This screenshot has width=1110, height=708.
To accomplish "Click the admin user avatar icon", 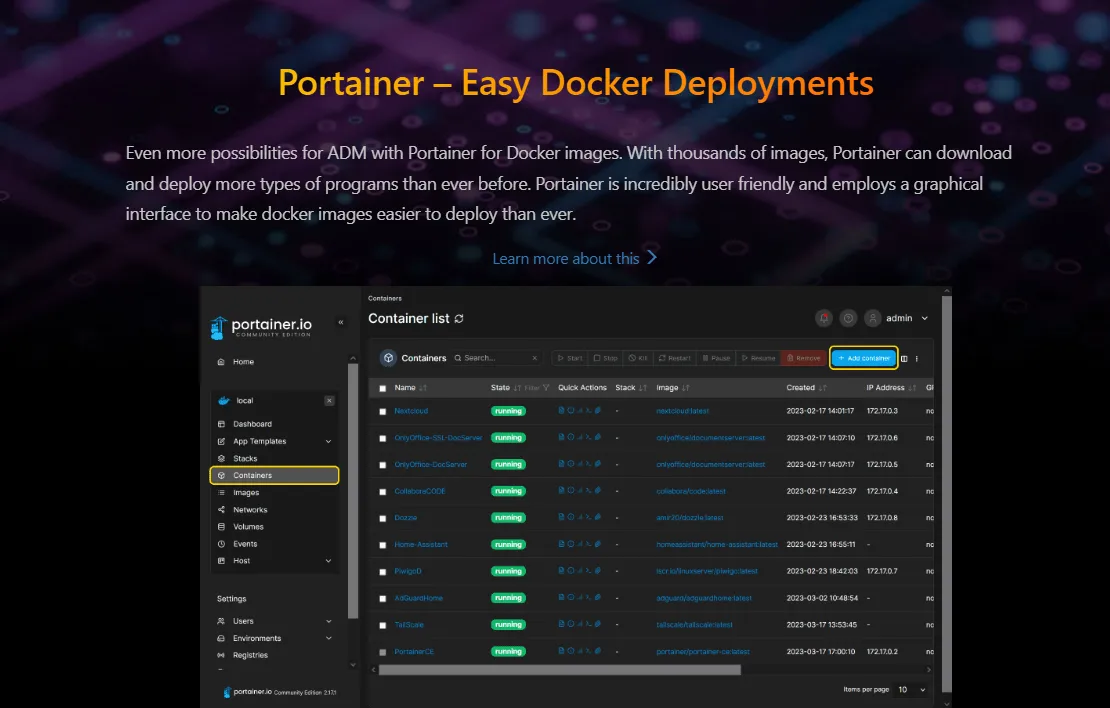I will click(x=873, y=319).
